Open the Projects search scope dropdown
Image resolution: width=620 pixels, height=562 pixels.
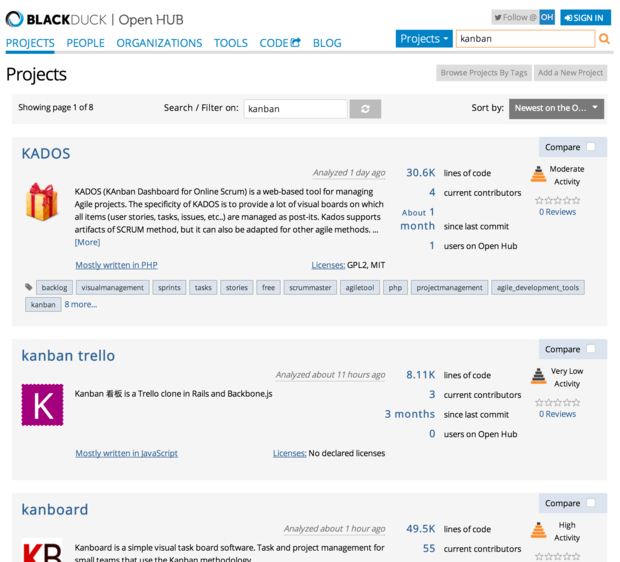coord(424,38)
